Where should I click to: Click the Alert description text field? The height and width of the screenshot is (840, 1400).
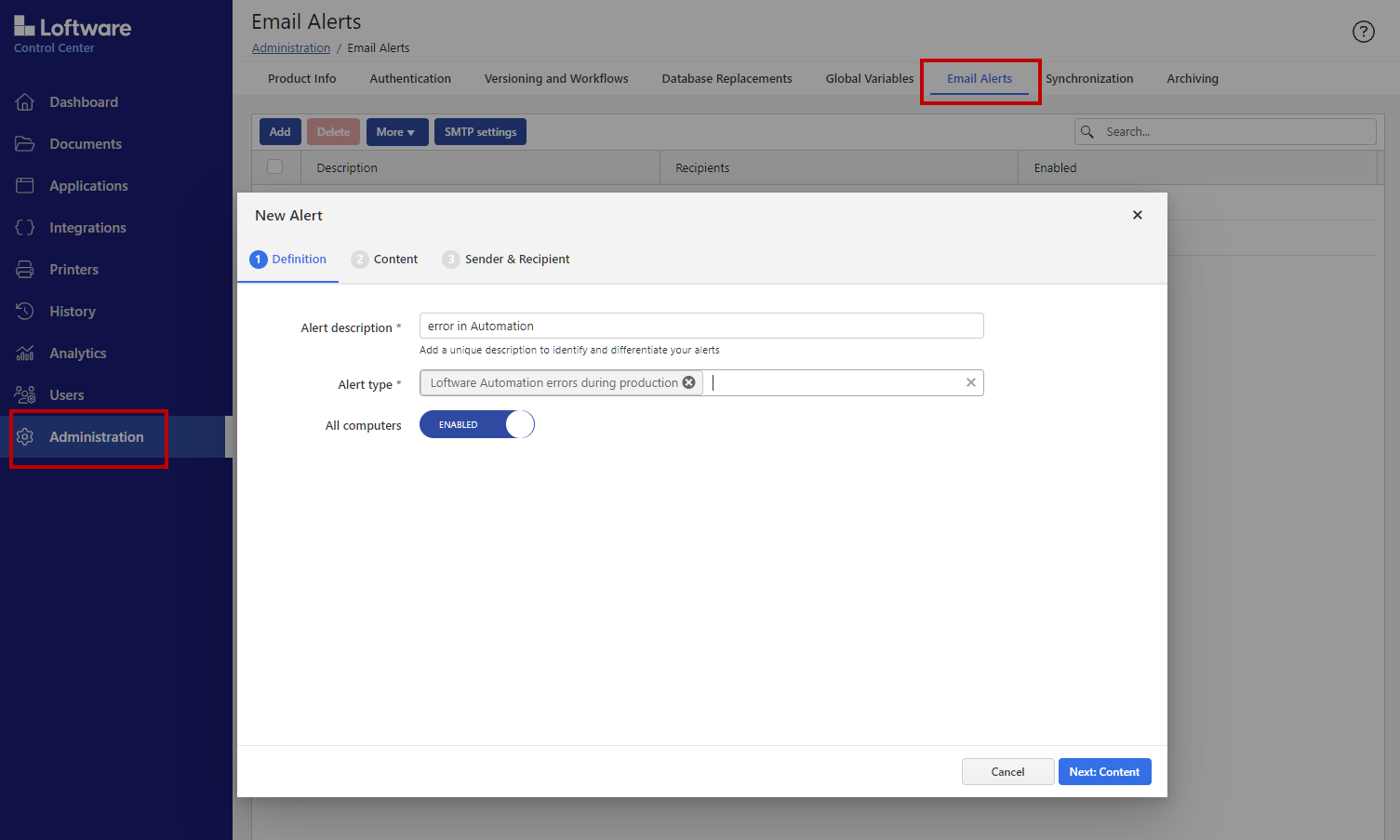click(x=700, y=327)
